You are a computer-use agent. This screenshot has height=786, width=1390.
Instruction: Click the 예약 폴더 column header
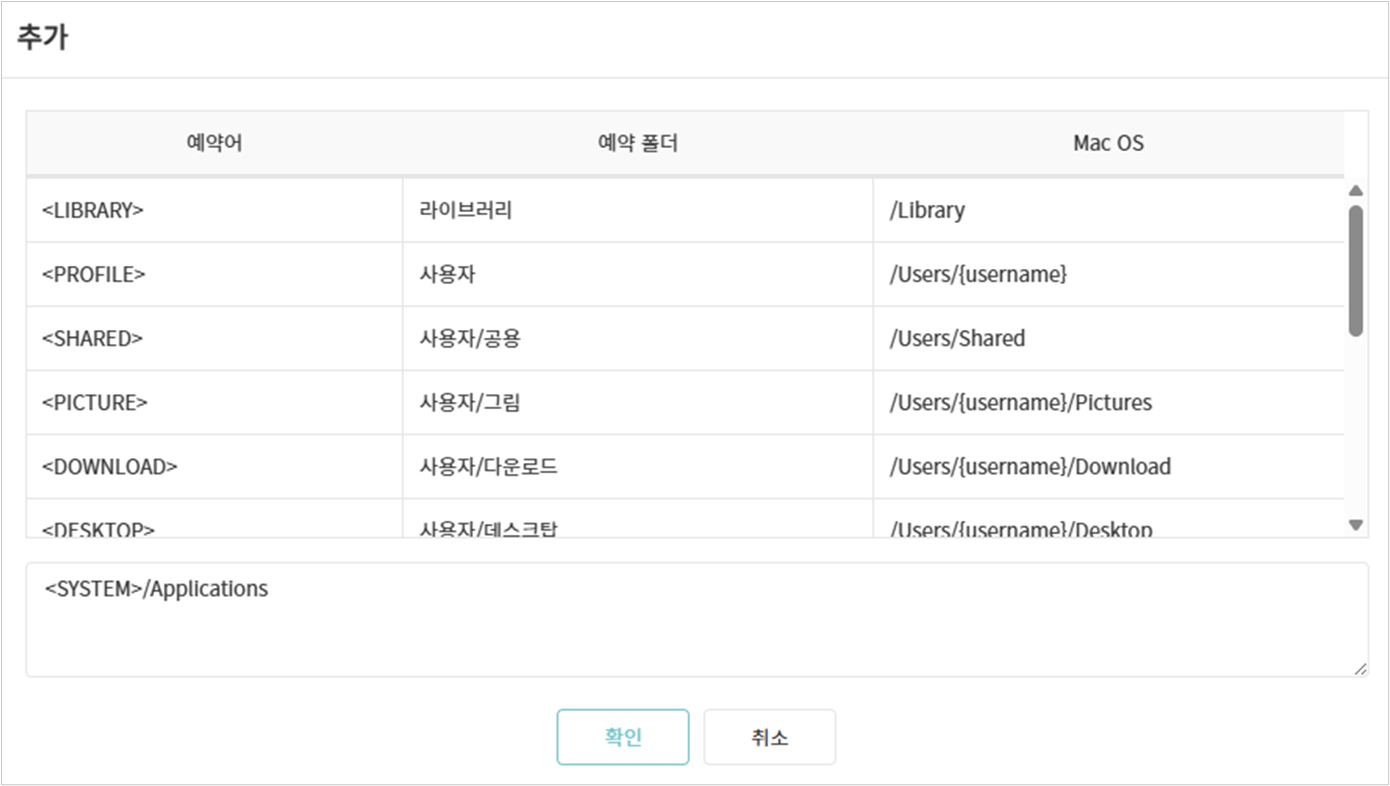(x=637, y=143)
